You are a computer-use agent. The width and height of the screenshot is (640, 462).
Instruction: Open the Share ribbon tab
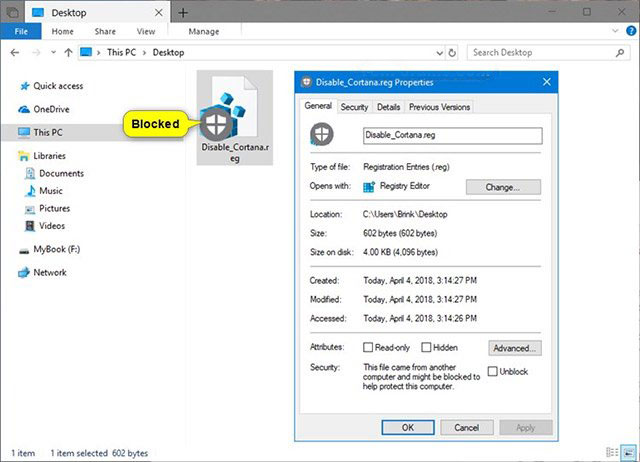[105, 31]
